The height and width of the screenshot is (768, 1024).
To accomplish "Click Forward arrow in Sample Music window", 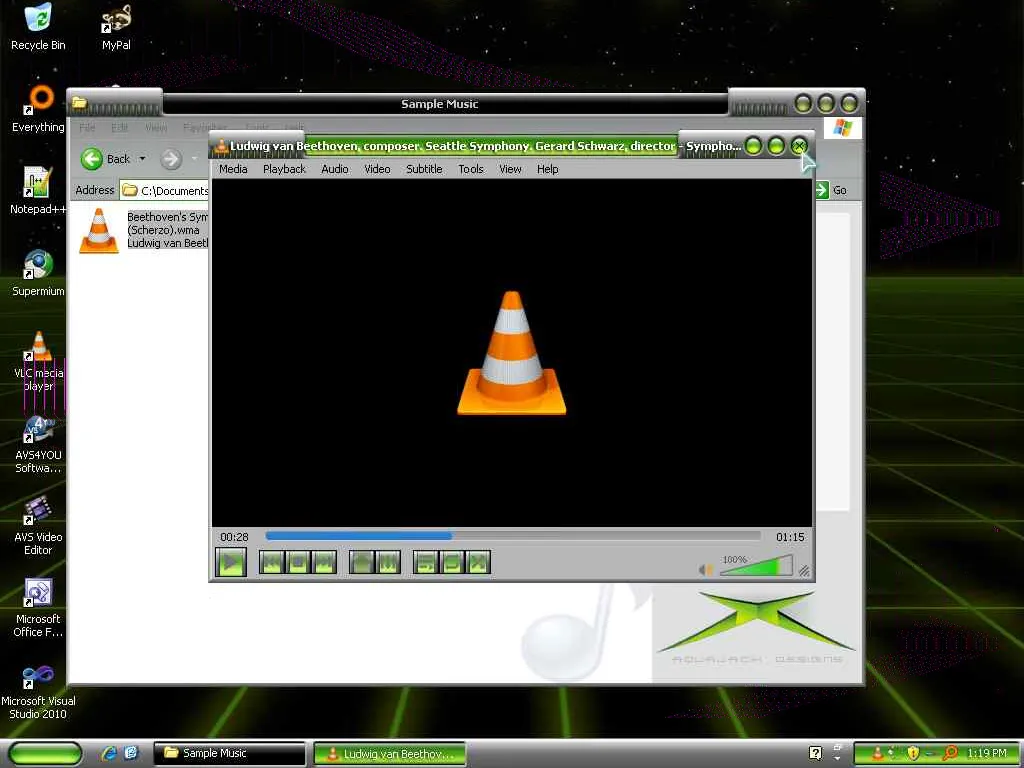I will click(170, 159).
